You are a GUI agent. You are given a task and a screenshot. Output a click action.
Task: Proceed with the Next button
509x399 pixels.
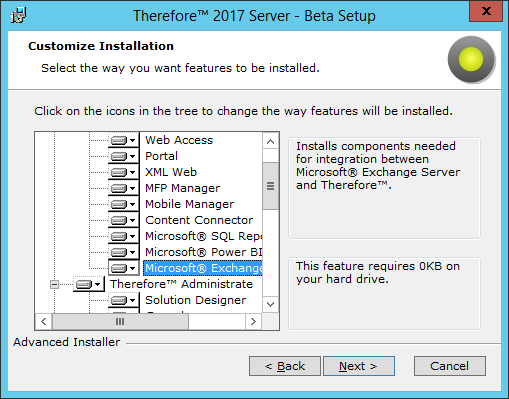359,366
